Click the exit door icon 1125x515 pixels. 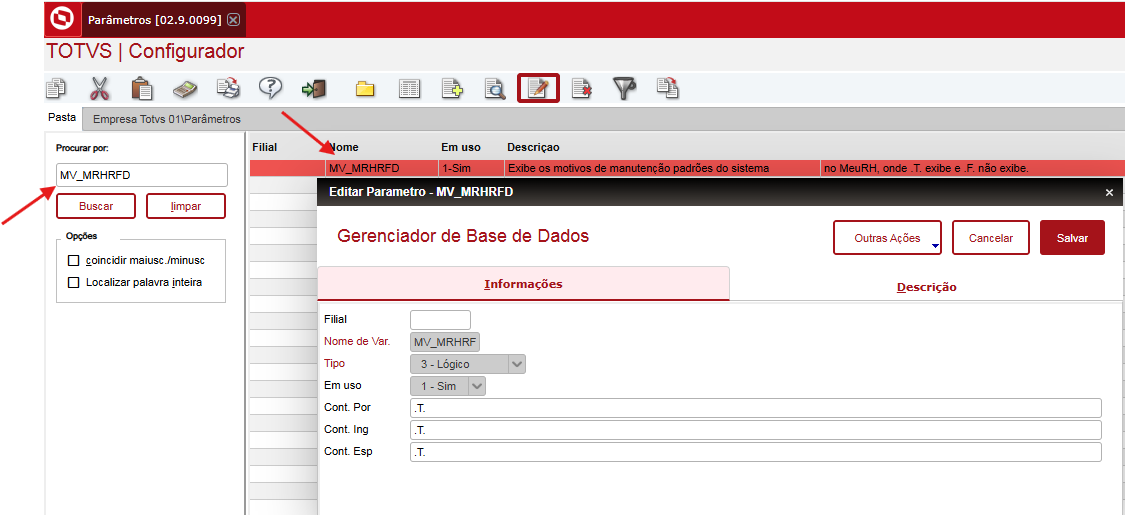pos(314,89)
